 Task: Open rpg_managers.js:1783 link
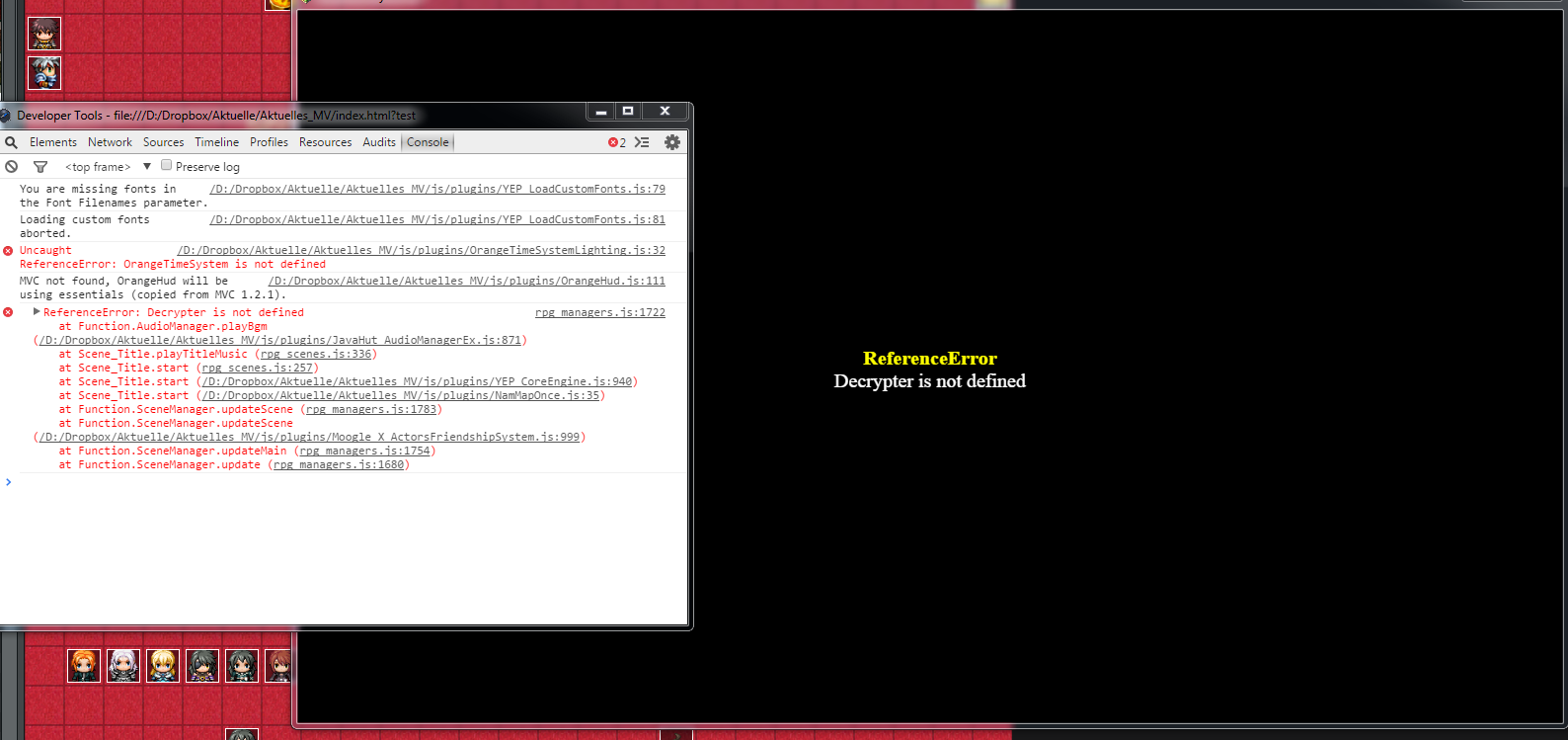tap(371, 409)
